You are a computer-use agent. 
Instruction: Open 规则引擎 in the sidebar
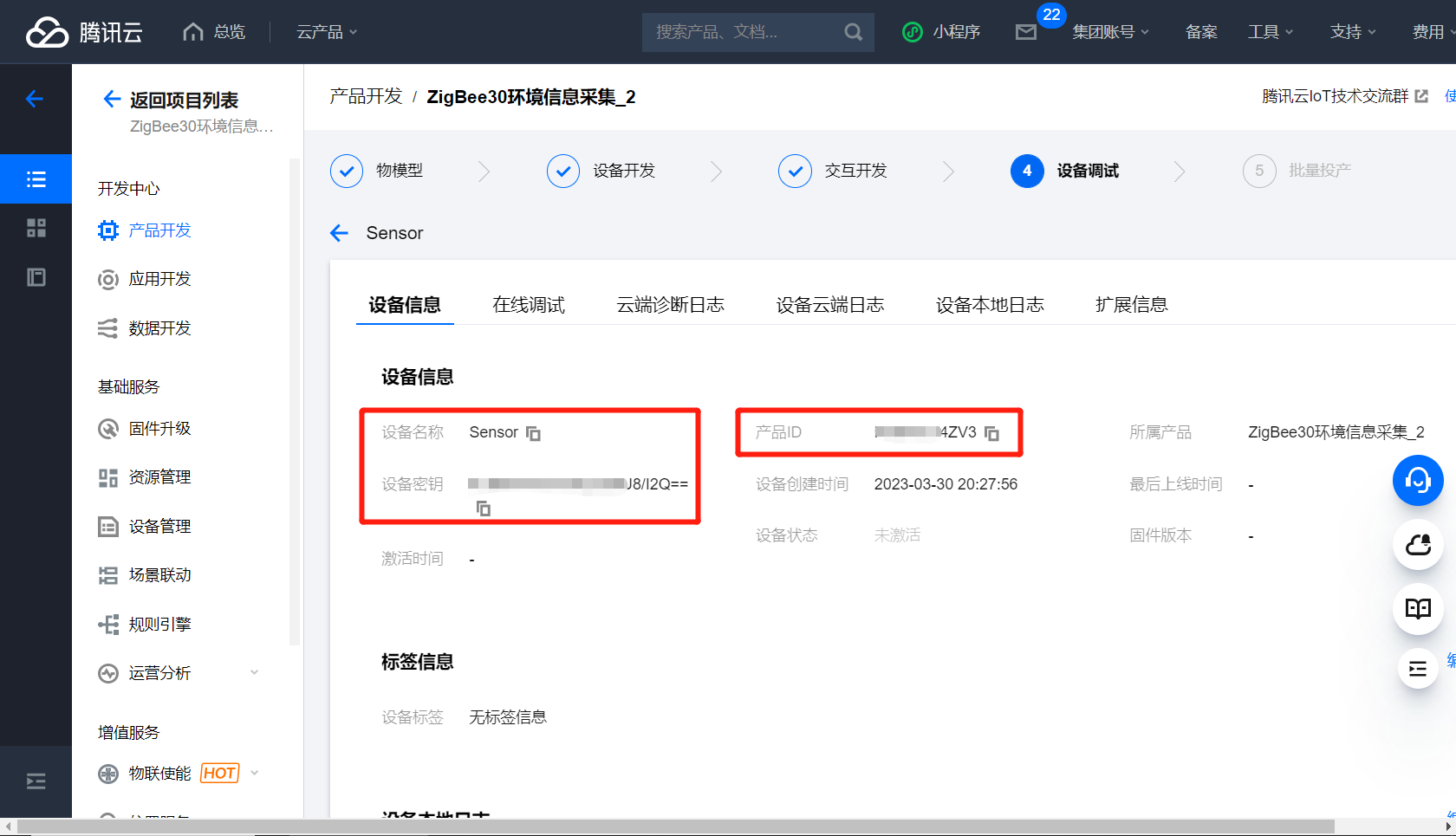tap(159, 624)
